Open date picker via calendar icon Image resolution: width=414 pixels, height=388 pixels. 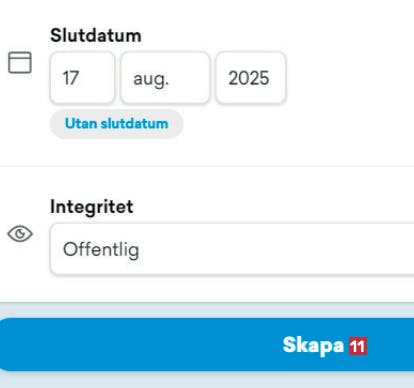click(x=20, y=62)
